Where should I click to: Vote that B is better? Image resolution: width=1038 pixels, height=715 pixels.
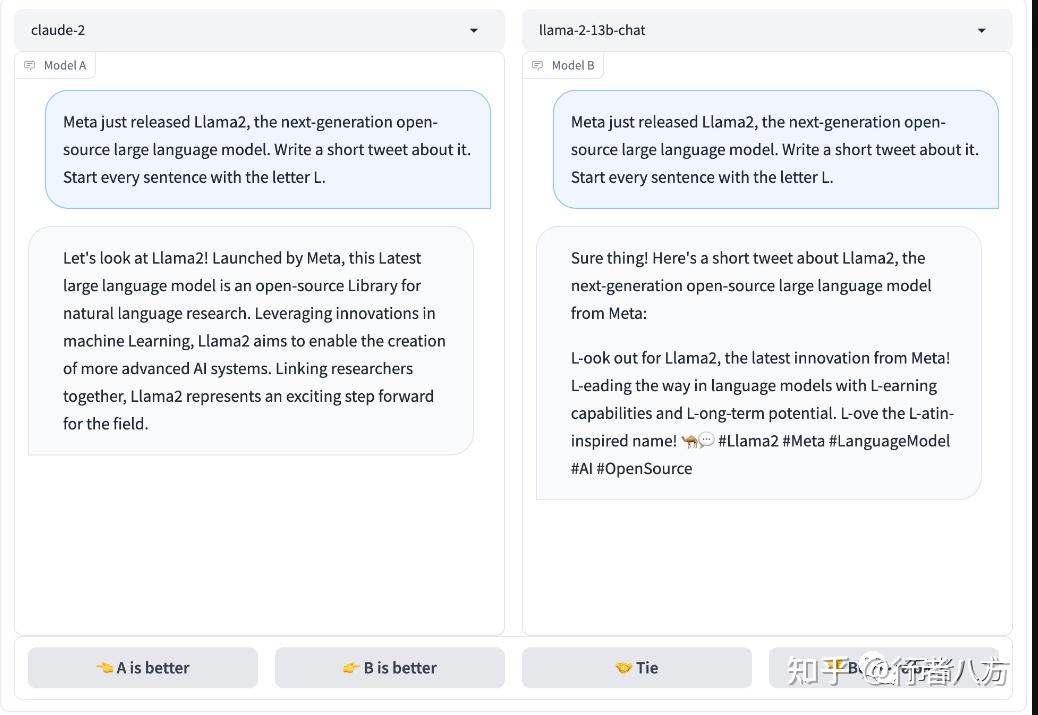390,668
